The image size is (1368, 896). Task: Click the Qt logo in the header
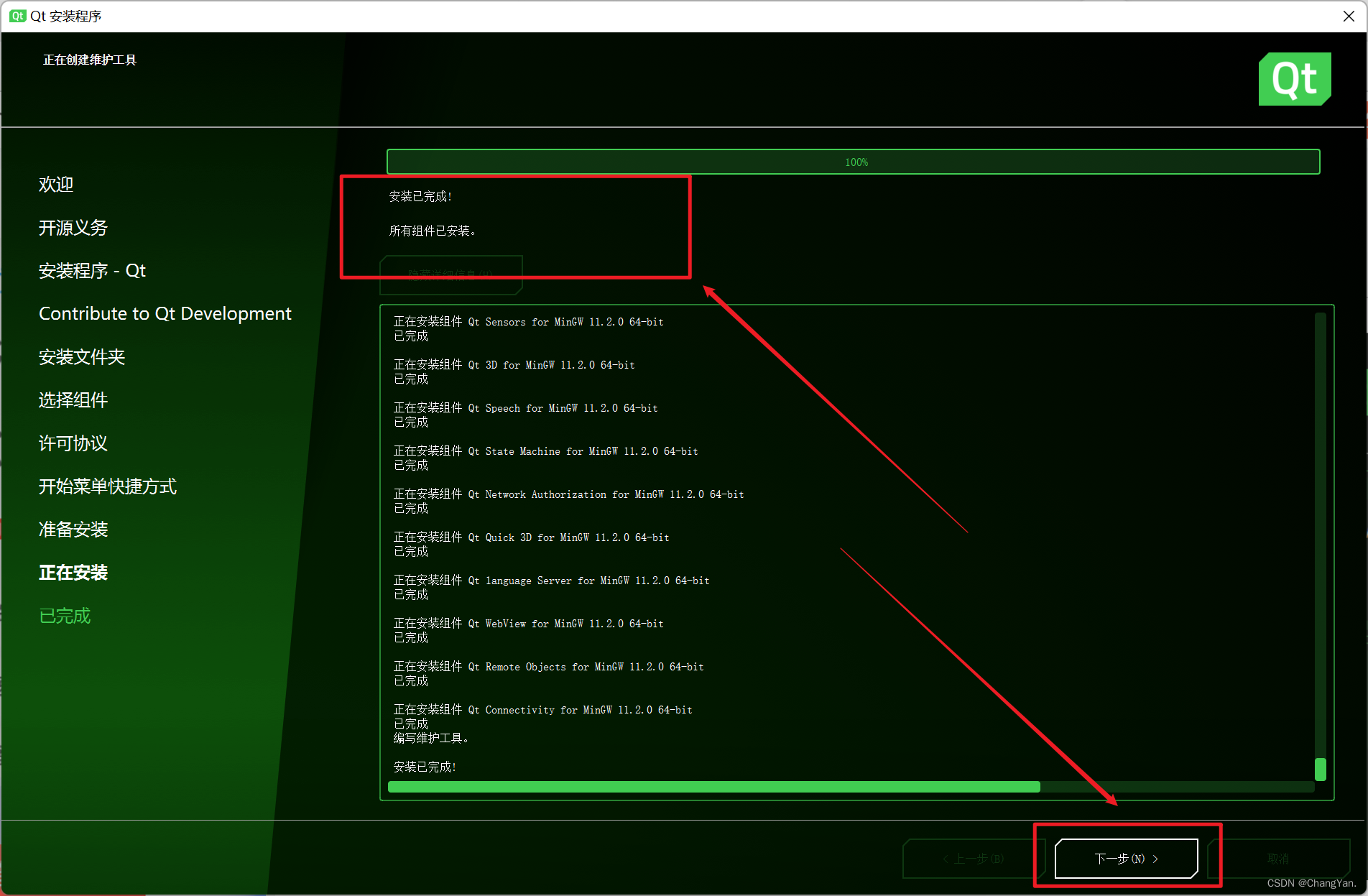click(x=1295, y=79)
